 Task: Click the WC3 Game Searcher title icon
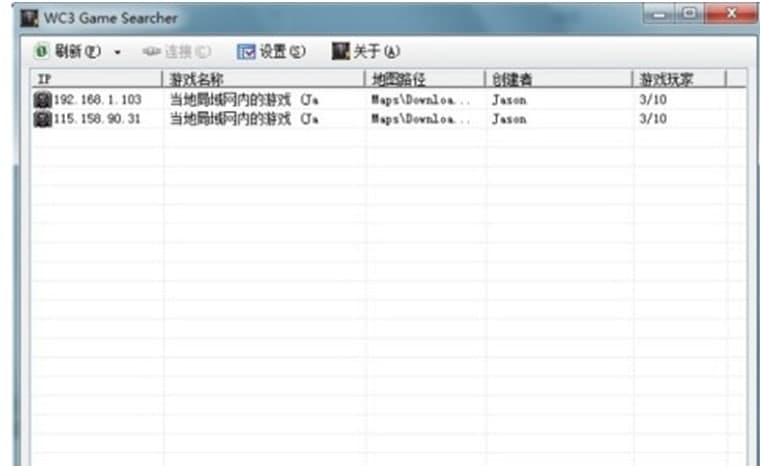(x=29, y=18)
